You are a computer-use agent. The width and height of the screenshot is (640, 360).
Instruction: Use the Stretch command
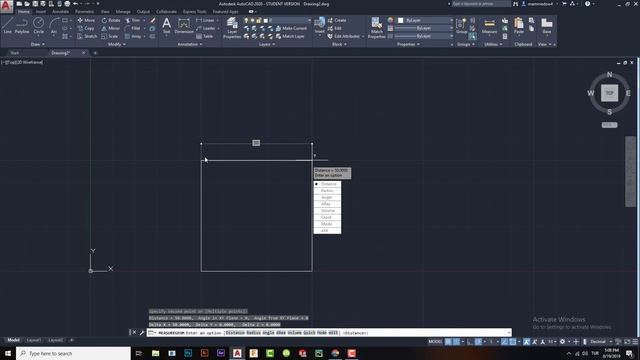[87, 36]
